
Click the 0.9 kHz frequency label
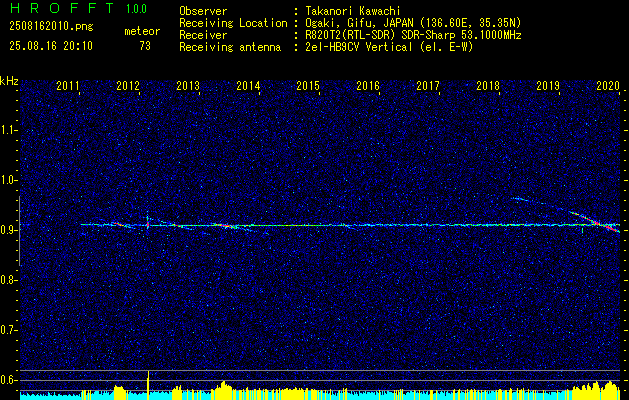[9, 230]
